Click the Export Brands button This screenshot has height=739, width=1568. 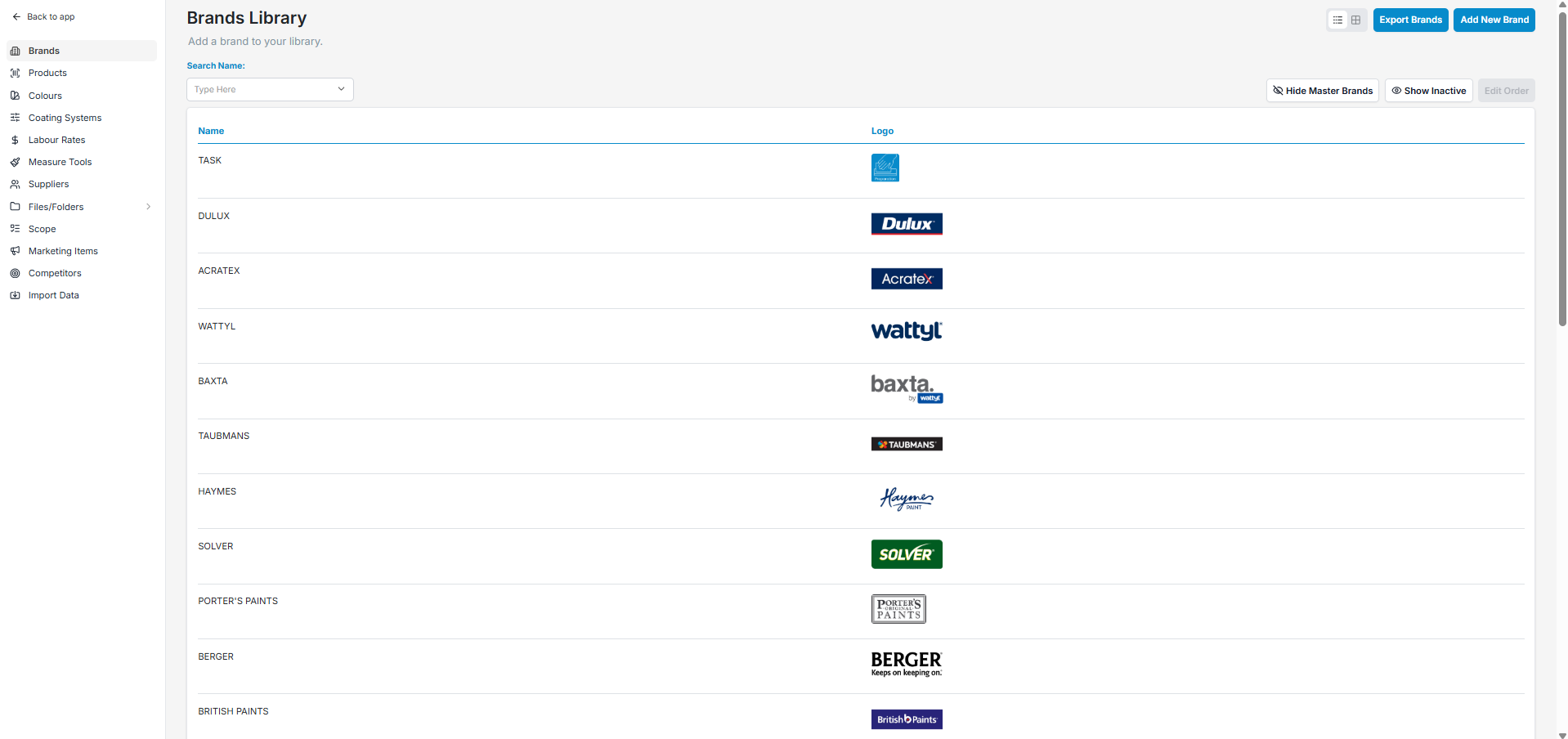click(1410, 20)
